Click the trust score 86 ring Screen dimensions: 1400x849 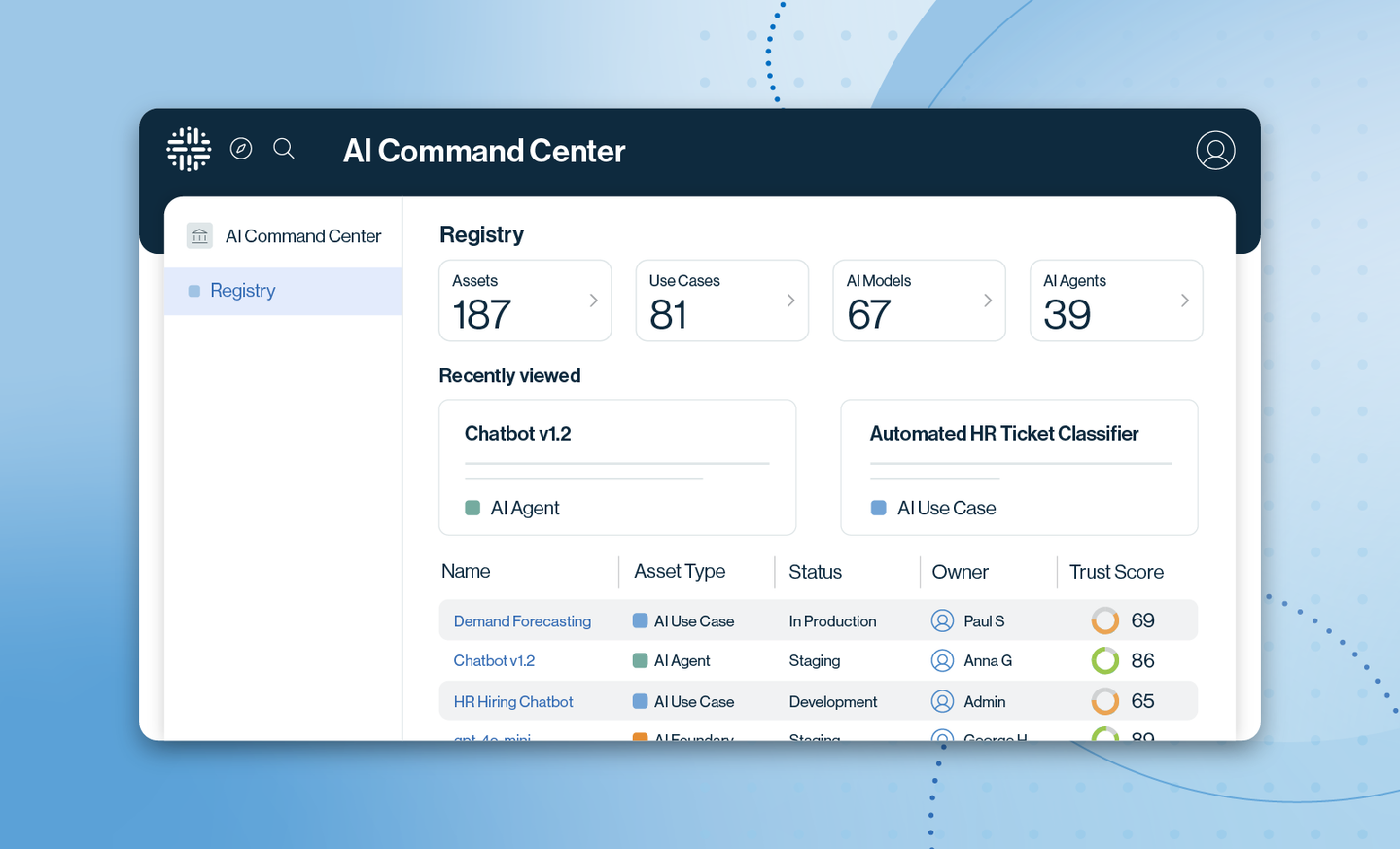coord(1105,660)
